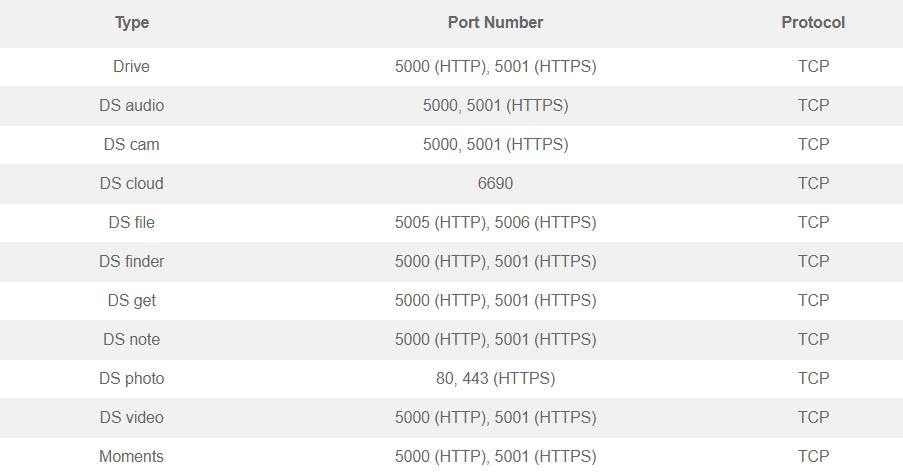Click the DS note type cell
Image resolution: width=903 pixels, height=476 pixels.
[131, 340]
